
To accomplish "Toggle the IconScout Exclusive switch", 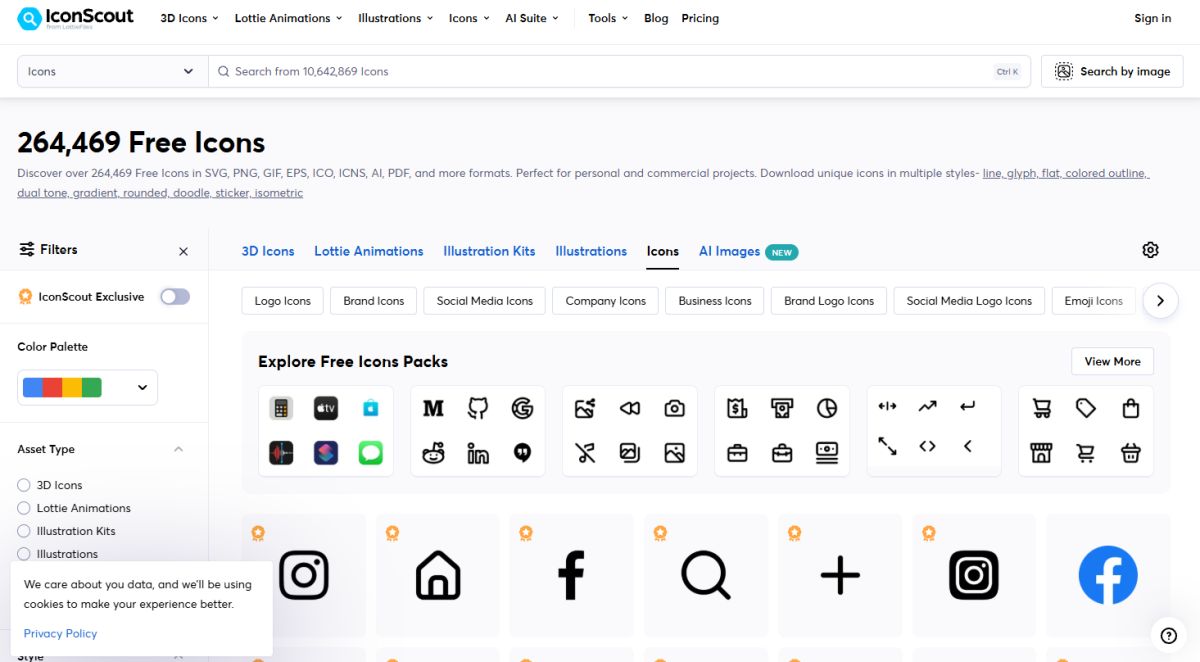I will point(175,296).
